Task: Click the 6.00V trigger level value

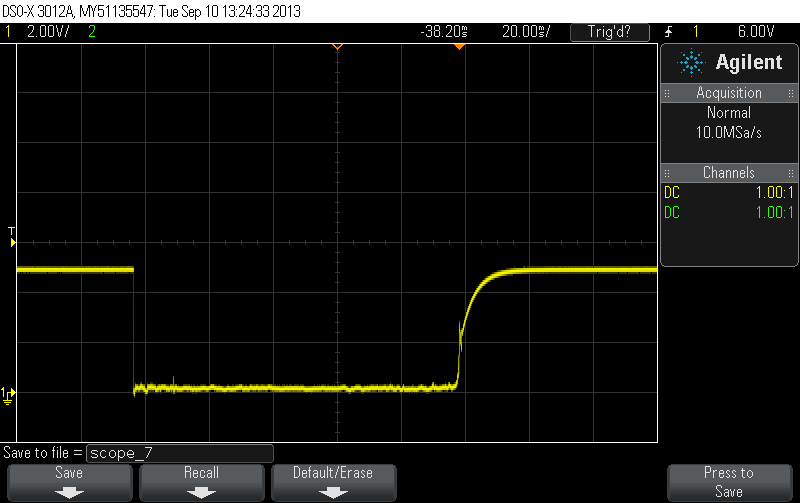Action: tap(756, 32)
